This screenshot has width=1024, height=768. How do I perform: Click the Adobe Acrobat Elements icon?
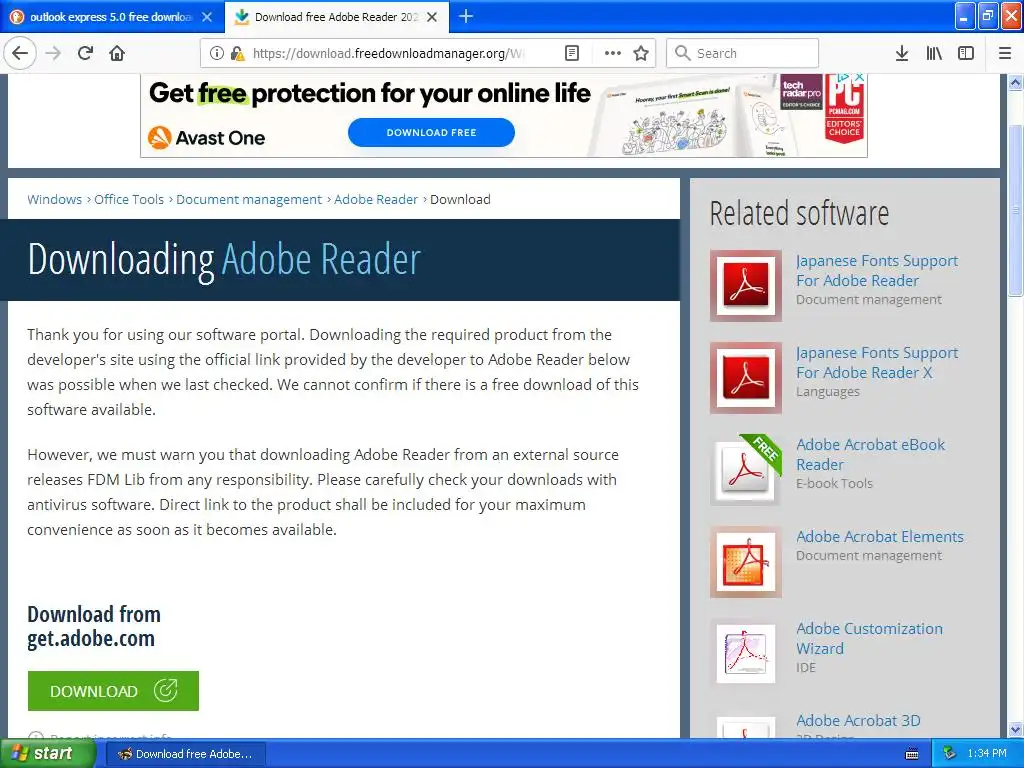tap(746, 562)
